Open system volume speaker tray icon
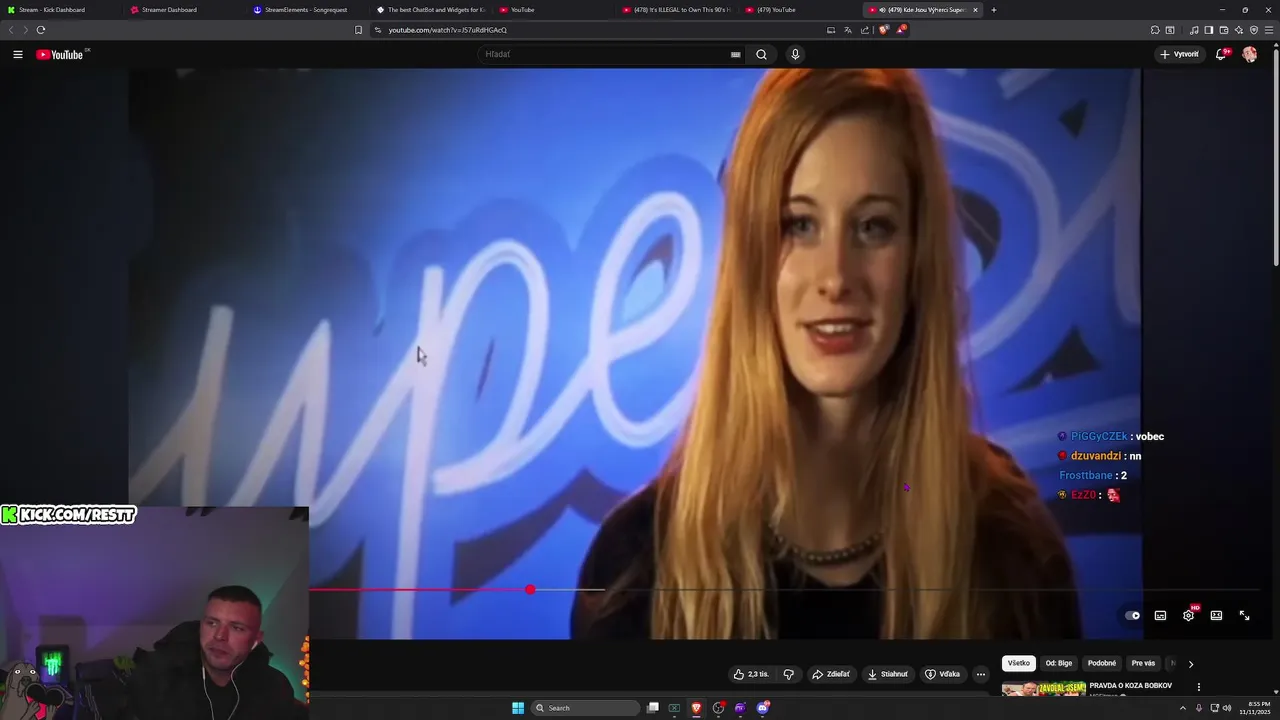1280x720 pixels. click(1227, 708)
